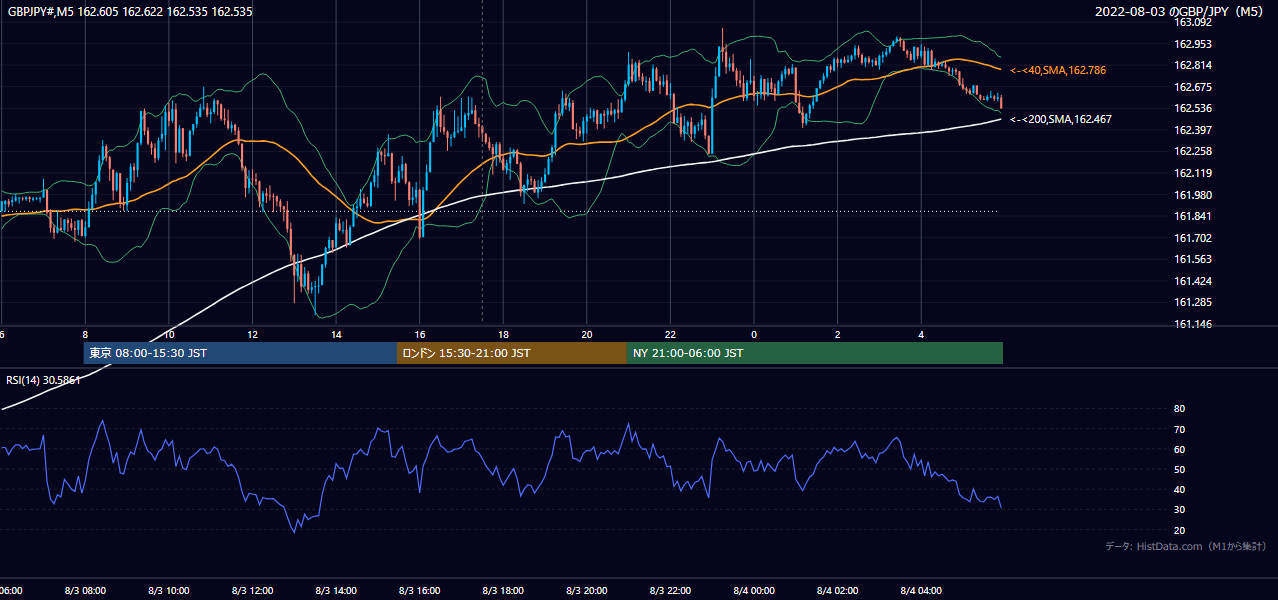Click RSI scale value 30

pyautogui.click(x=1179, y=510)
